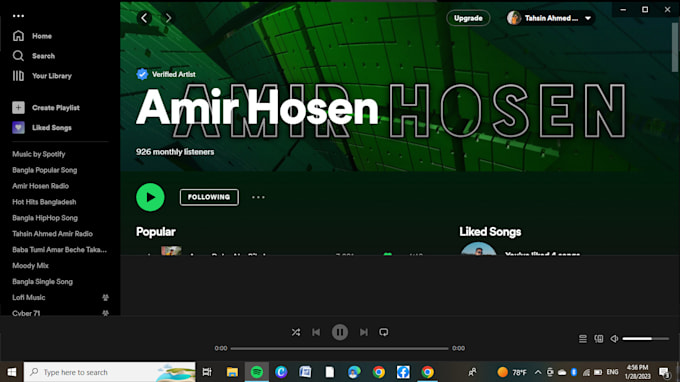Pause playback with center button
The width and height of the screenshot is (680, 382).
340,332
